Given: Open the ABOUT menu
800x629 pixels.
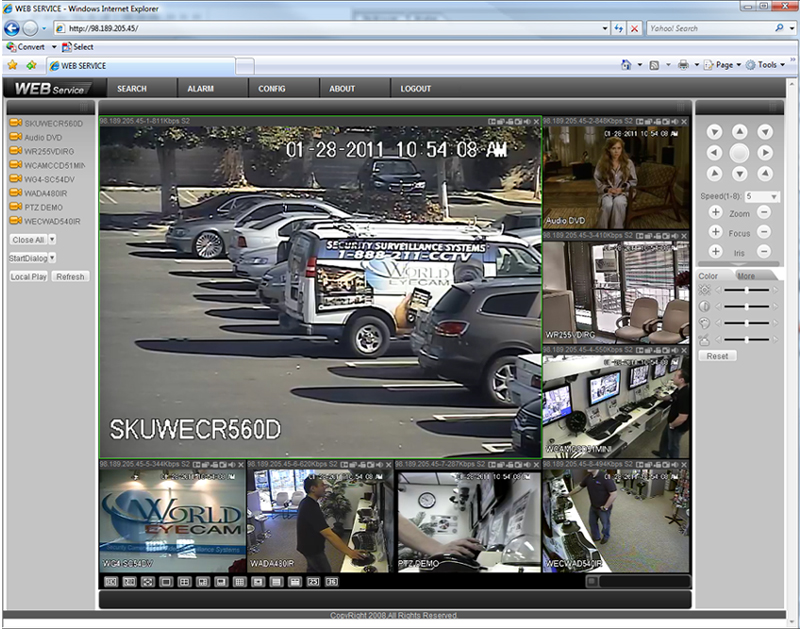Looking at the screenshot, I should click(x=342, y=89).
